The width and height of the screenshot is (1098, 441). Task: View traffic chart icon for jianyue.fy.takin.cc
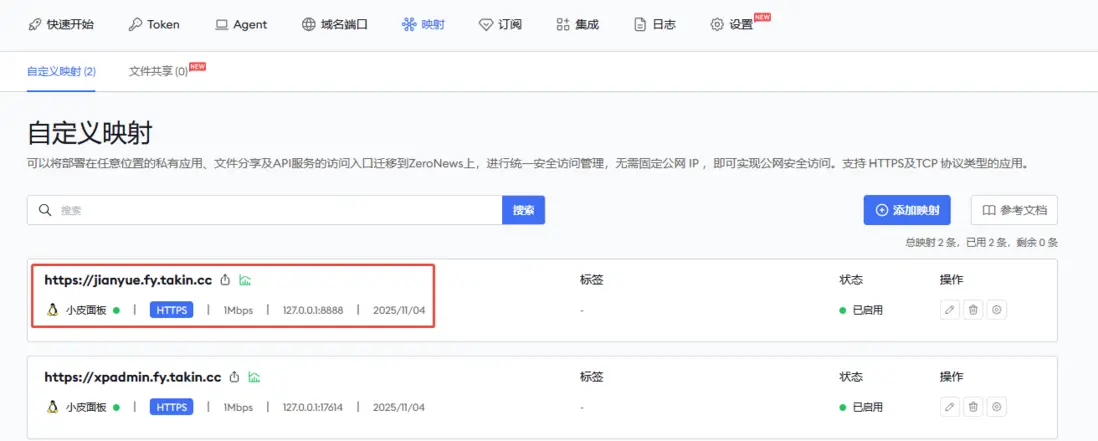click(245, 280)
